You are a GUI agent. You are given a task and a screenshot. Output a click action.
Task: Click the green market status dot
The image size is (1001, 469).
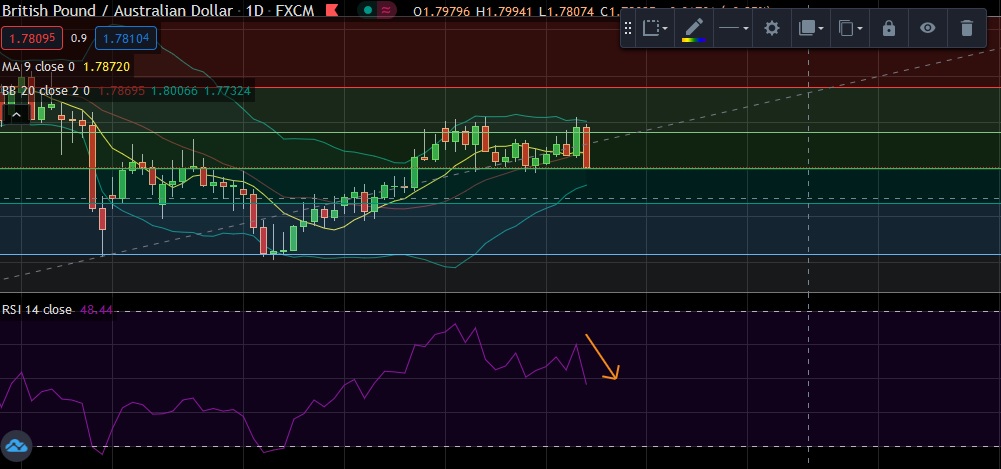pos(369,10)
